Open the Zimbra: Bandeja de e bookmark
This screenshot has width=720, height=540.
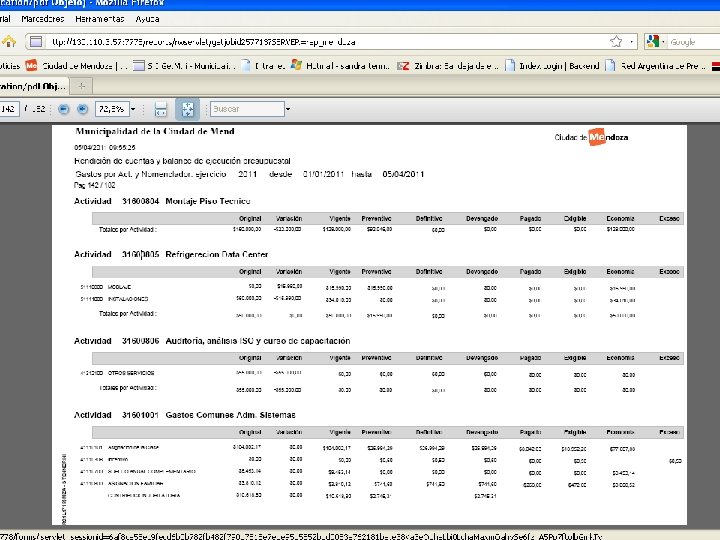click(447, 66)
